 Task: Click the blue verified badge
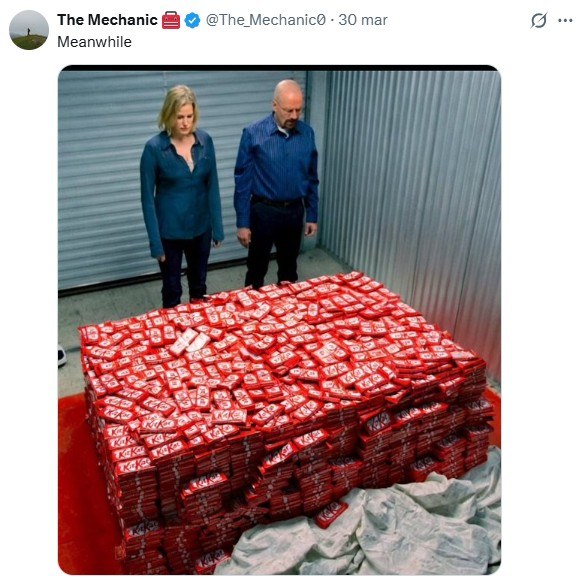tap(192, 20)
